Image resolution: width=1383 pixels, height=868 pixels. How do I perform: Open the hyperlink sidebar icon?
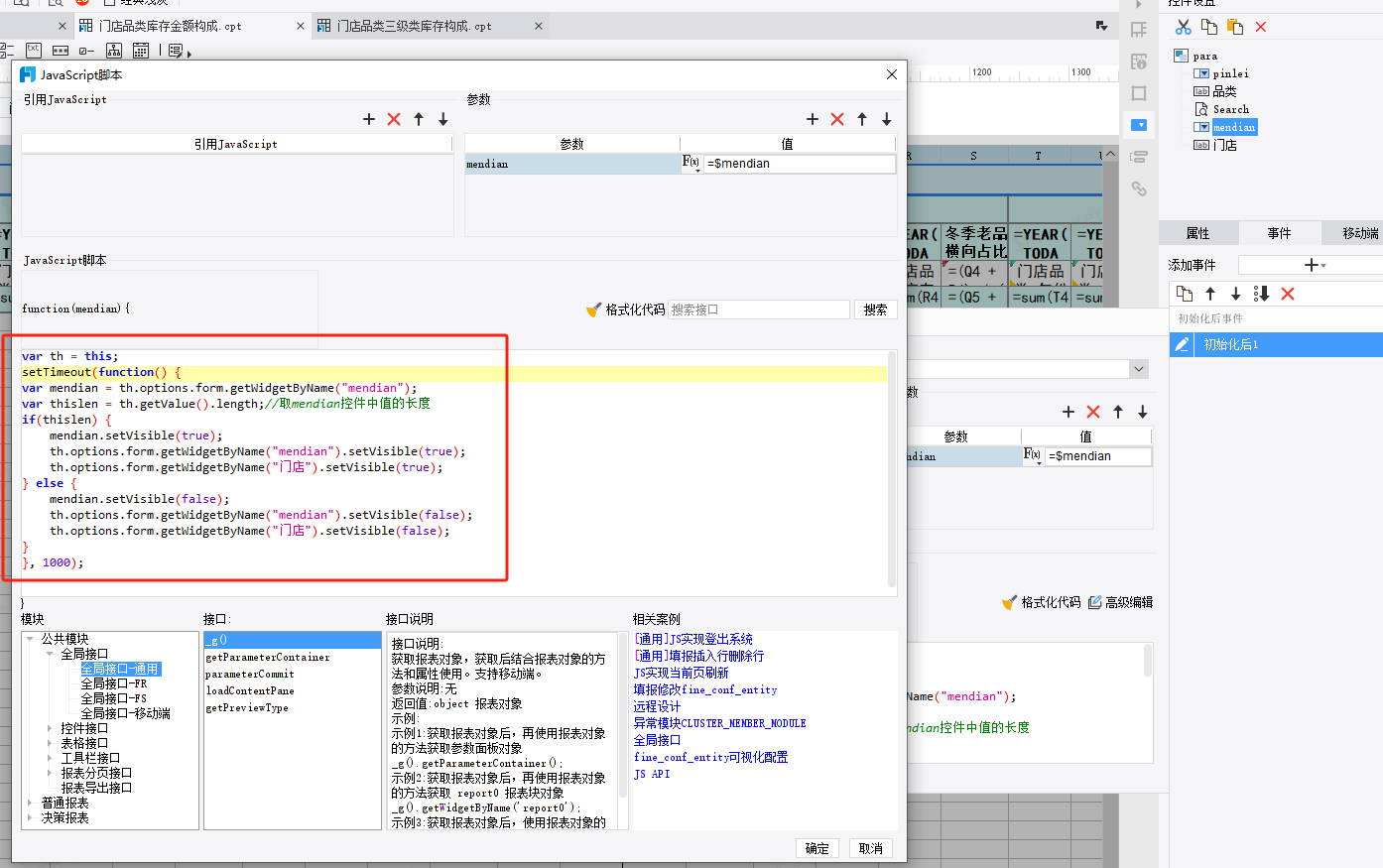click(1139, 188)
